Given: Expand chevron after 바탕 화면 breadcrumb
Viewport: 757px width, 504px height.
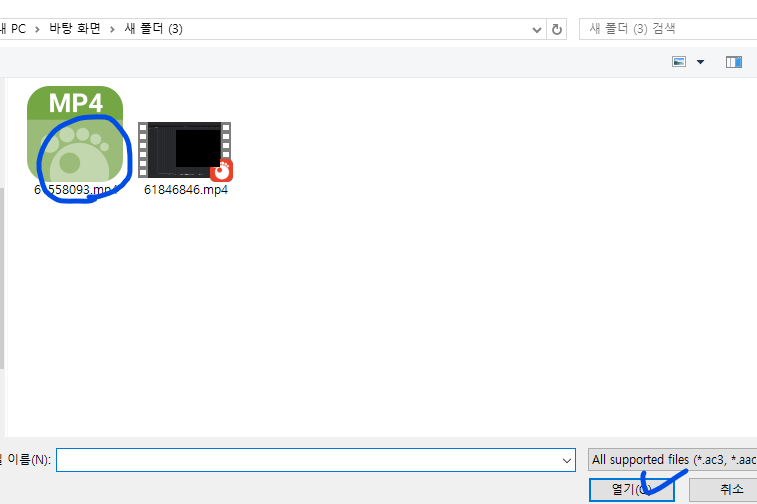Looking at the screenshot, I should pos(112,29).
